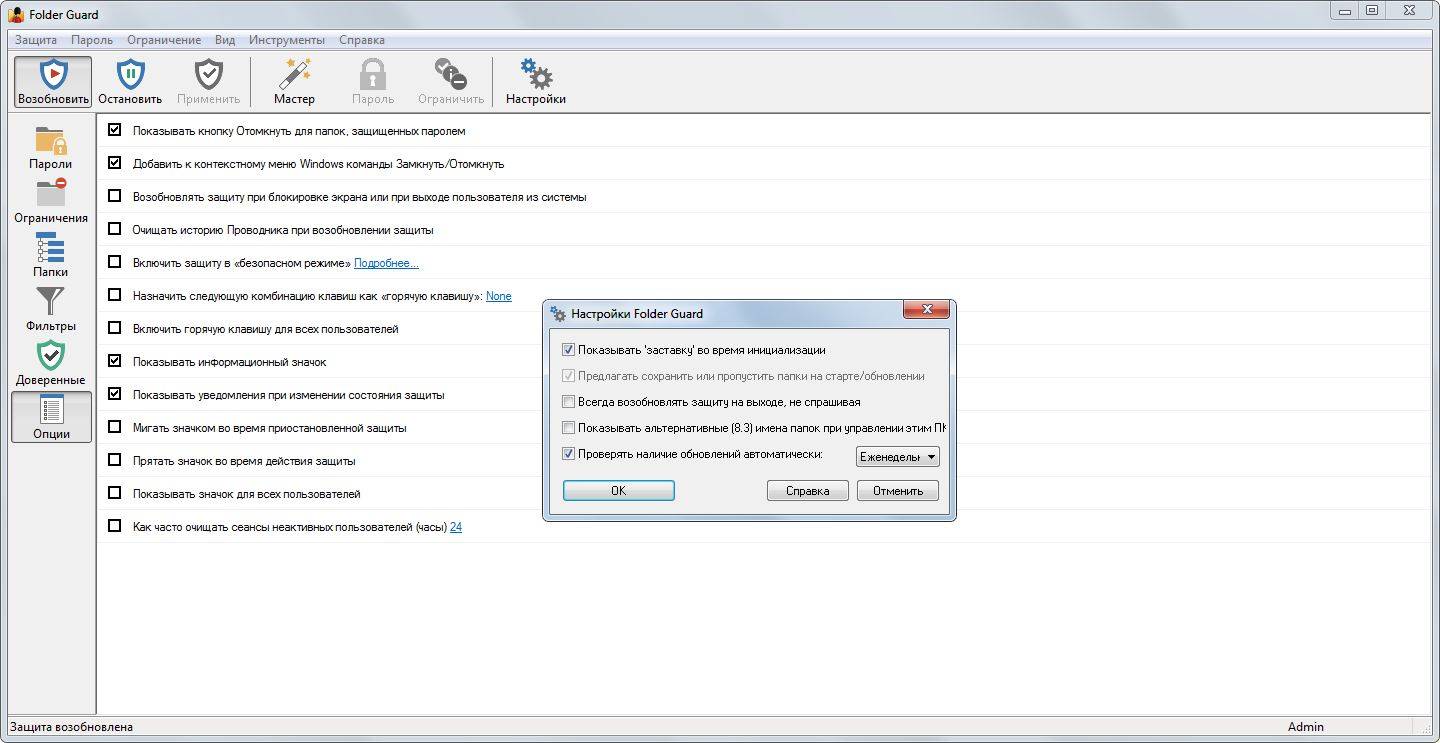Click the Ограничить toolbar icon

coord(450,74)
